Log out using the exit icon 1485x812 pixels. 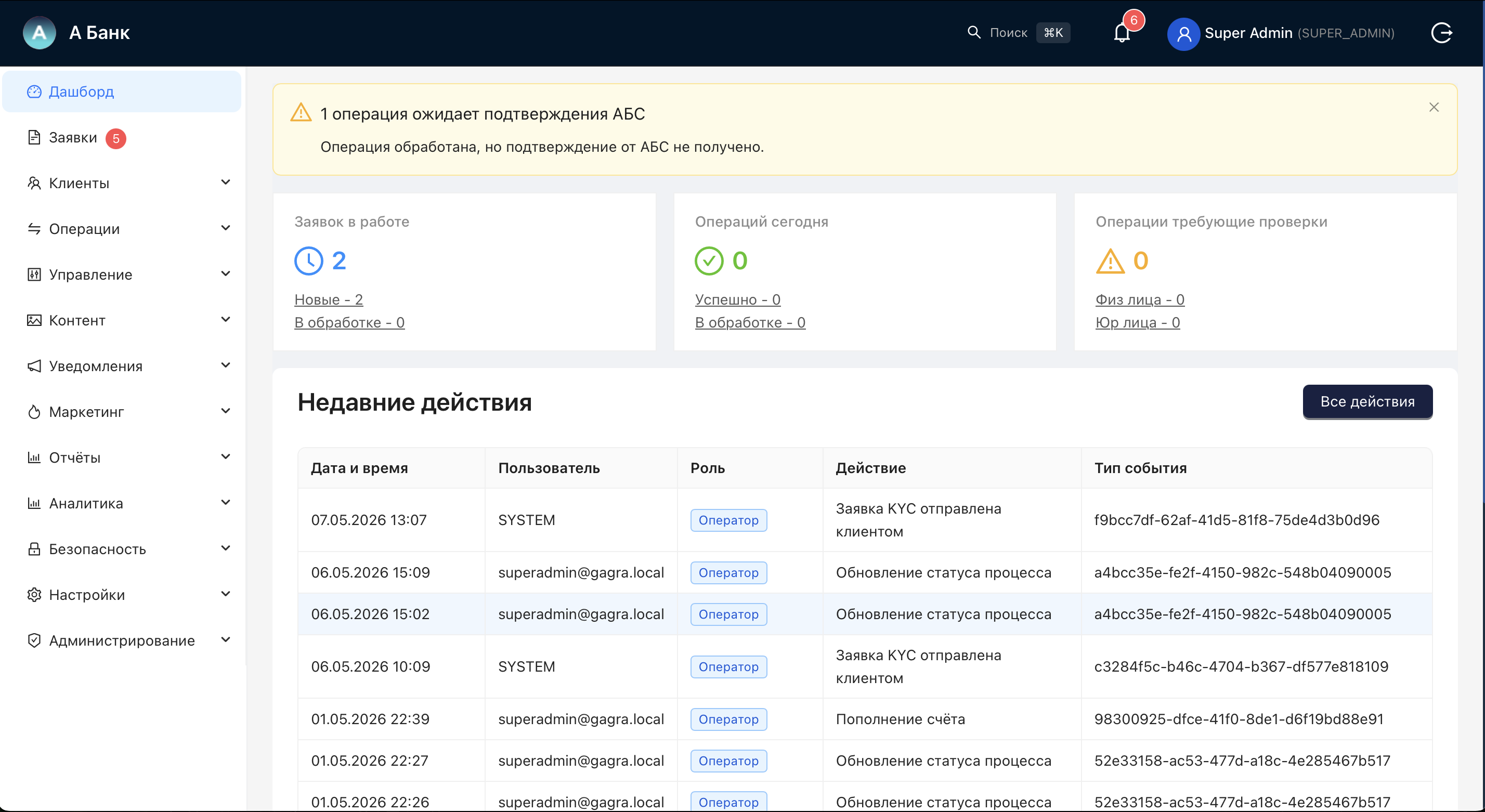[x=1441, y=33]
